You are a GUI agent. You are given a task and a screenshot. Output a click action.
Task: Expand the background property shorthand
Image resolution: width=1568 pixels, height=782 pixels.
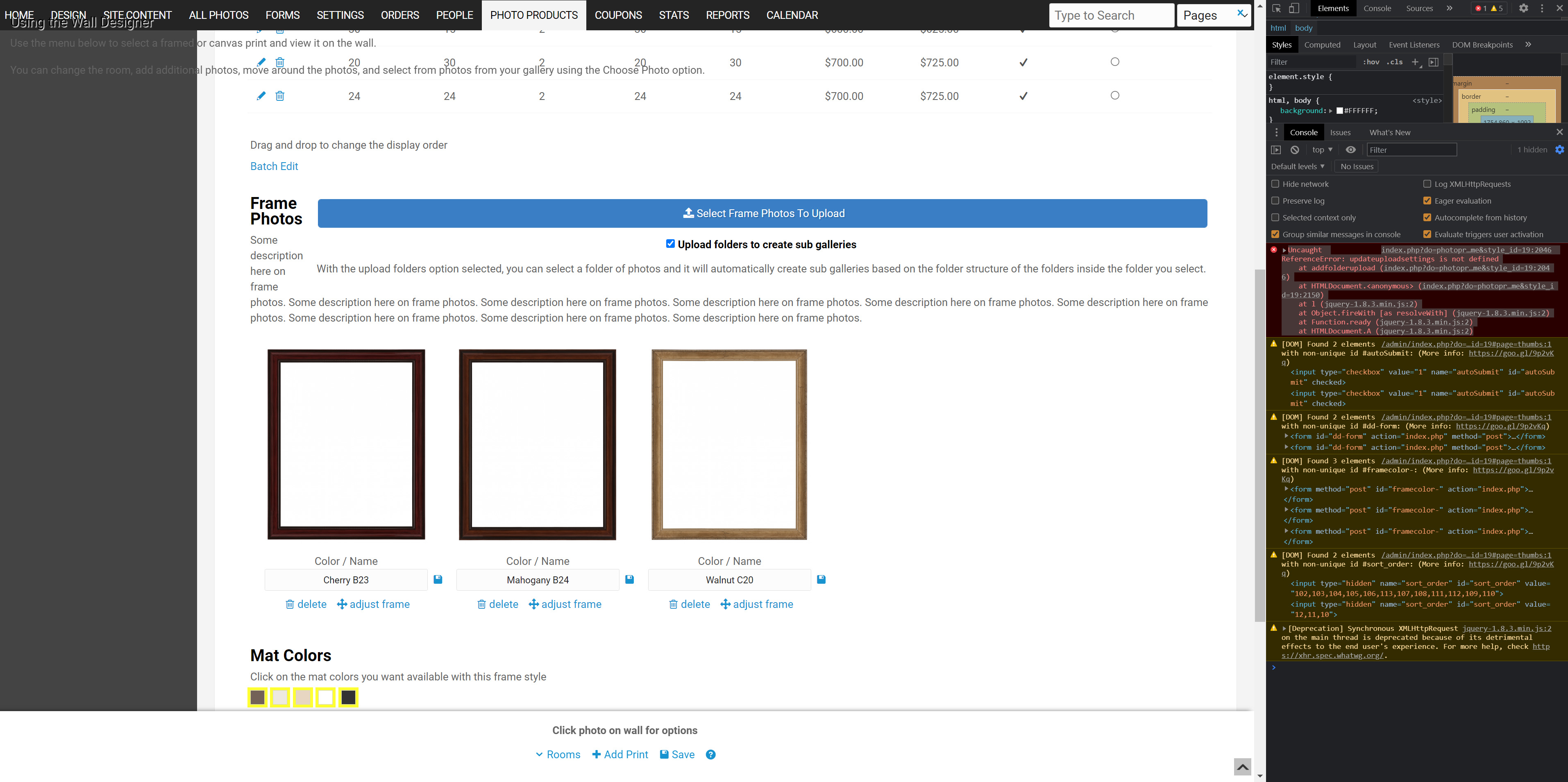click(x=1331, y=111)
